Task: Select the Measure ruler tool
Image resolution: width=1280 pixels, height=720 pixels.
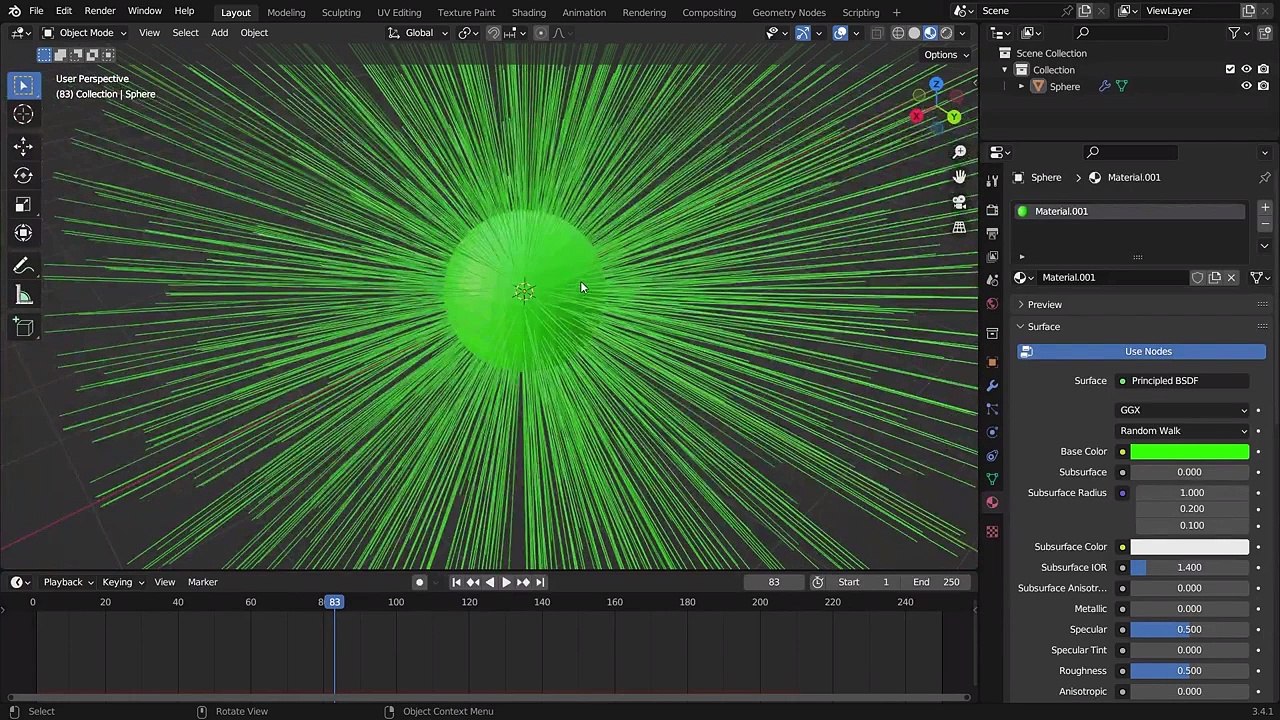Action: 23,295
